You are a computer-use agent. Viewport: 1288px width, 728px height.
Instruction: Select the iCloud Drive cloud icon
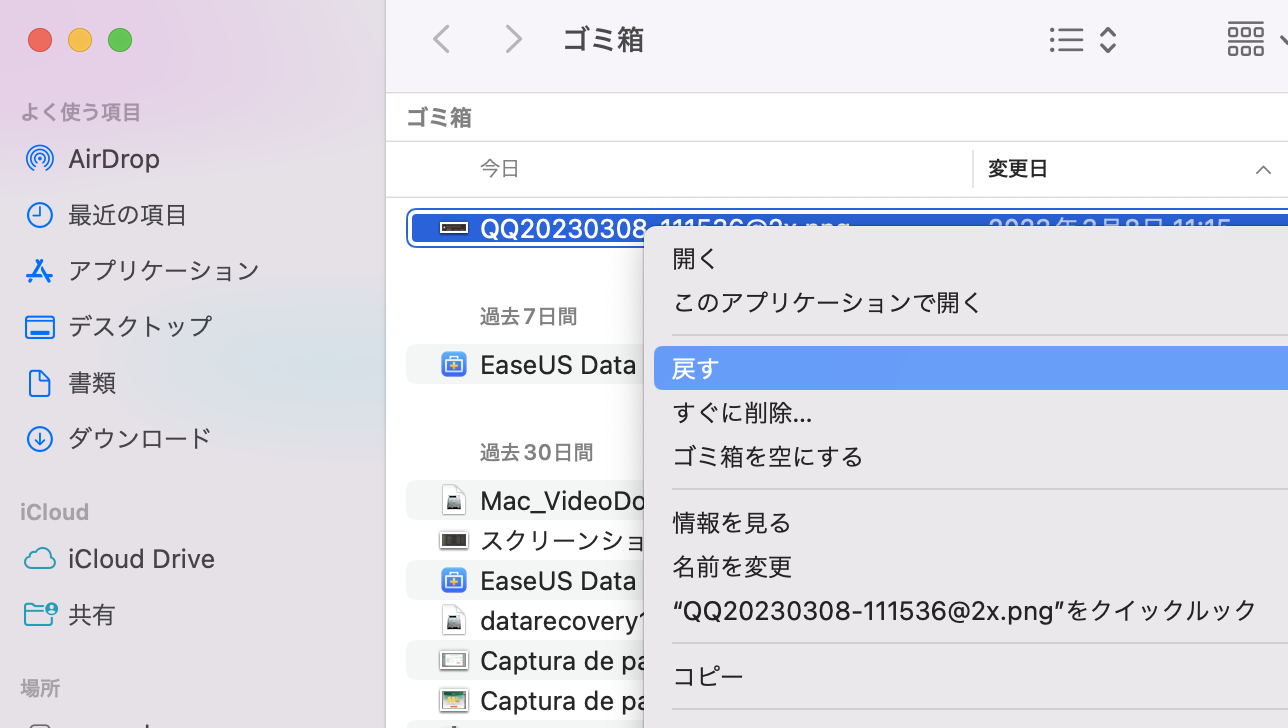pos(40,558)
